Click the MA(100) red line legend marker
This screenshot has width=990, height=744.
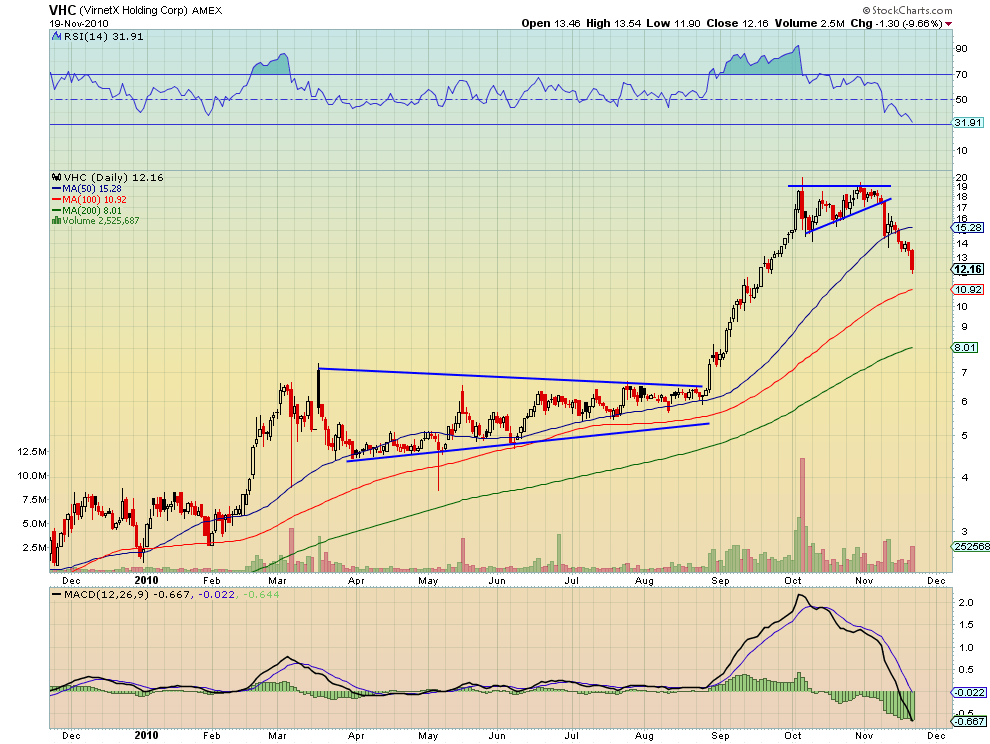click(x=56, y=199)
